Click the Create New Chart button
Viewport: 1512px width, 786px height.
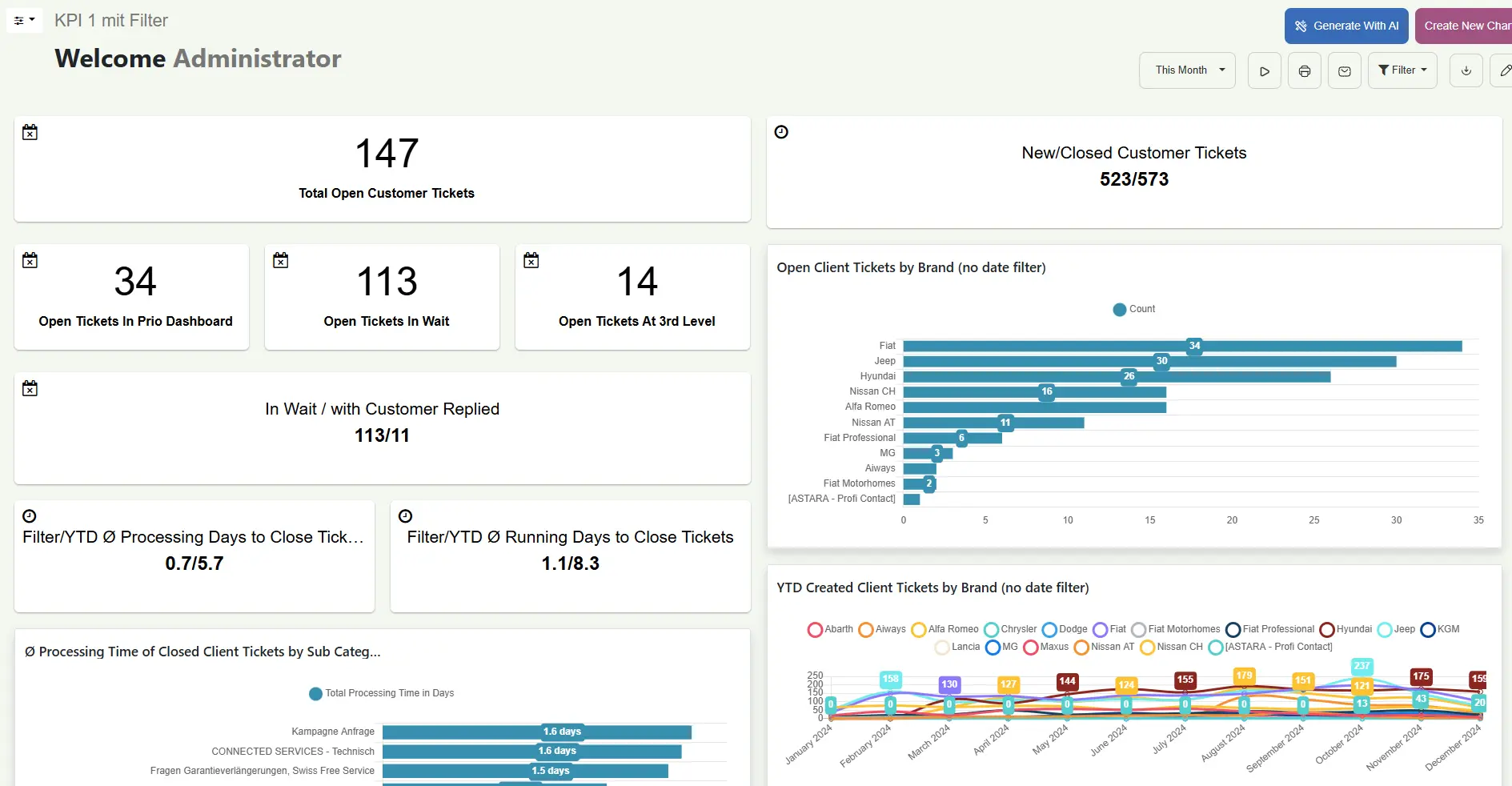pyautogui.click(x=1463, y=26)
